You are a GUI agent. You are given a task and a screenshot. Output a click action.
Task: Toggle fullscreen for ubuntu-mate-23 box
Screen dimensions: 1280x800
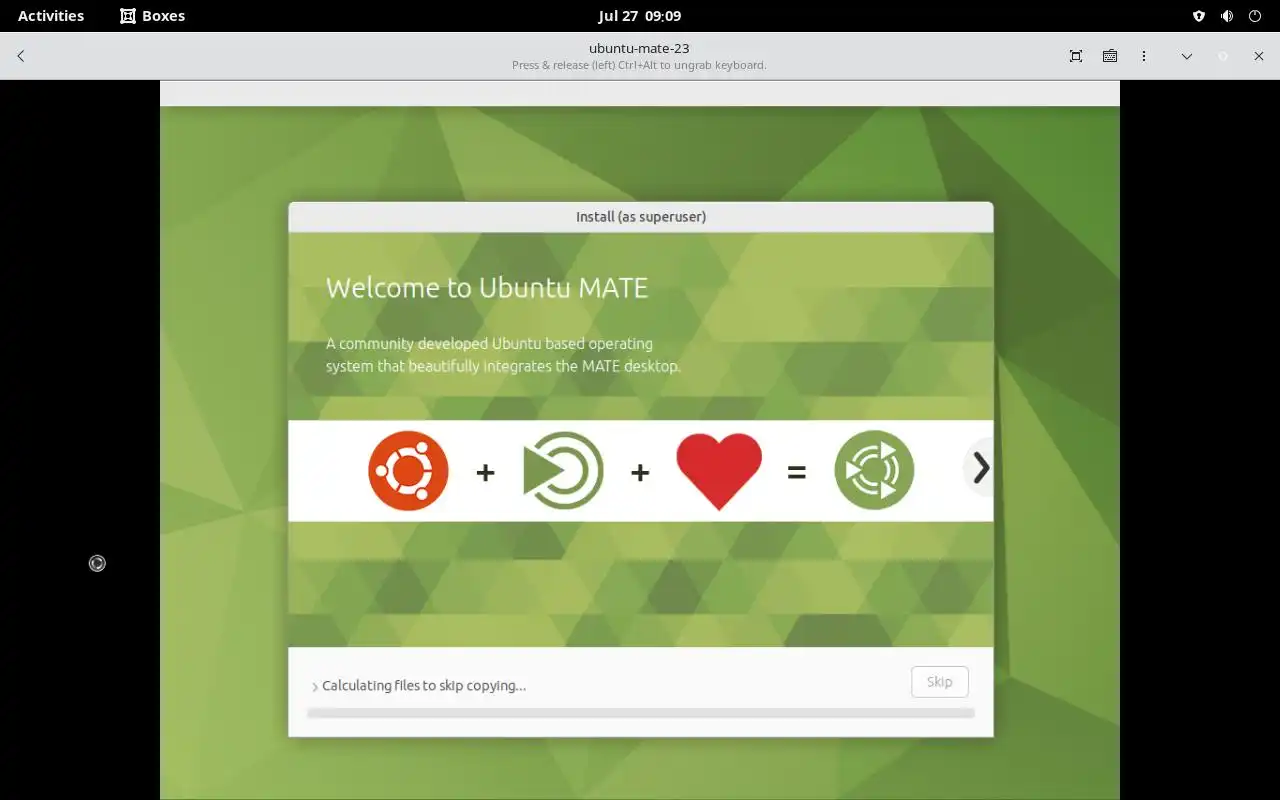pyautogui.click(x=1076, y=56)
